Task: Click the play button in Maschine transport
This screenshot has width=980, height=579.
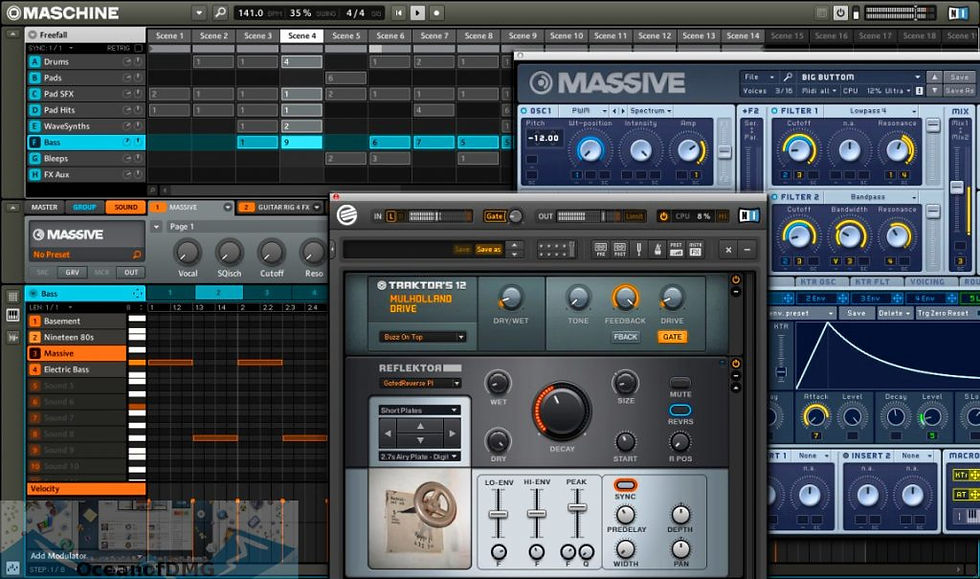Action: pos(418,13)
